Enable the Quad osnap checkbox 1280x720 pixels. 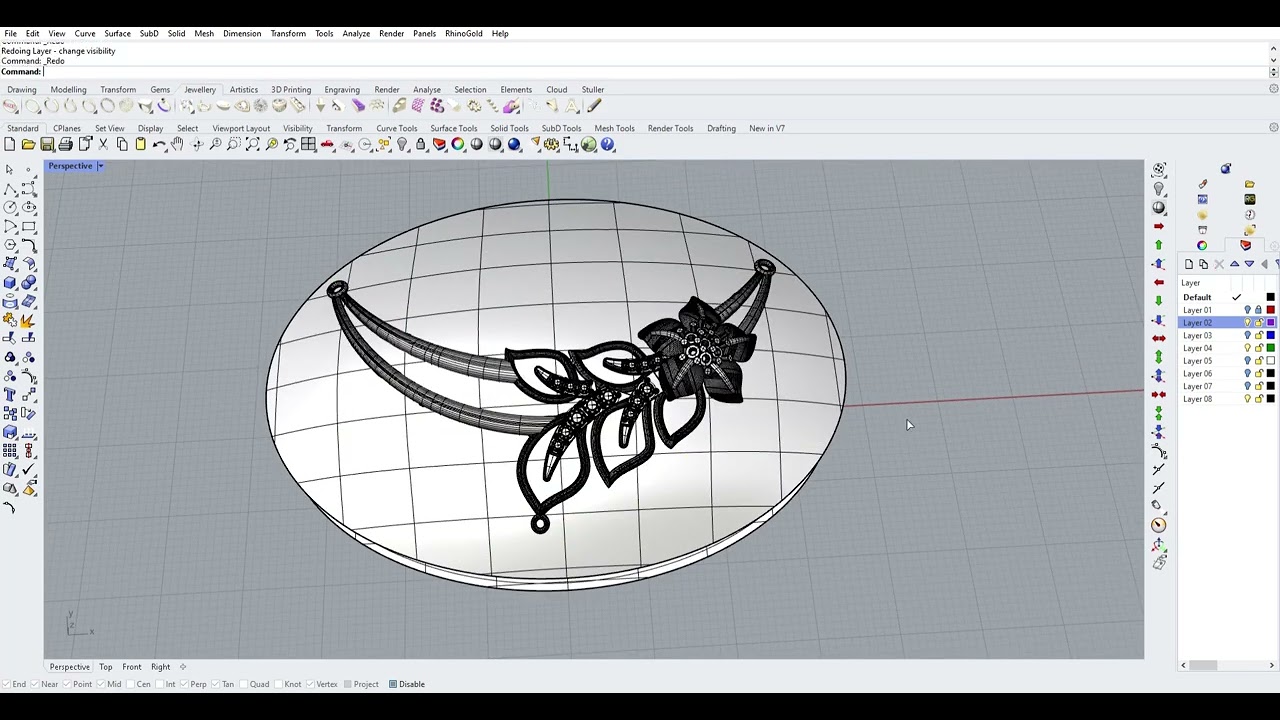click(x=244, y=684)
